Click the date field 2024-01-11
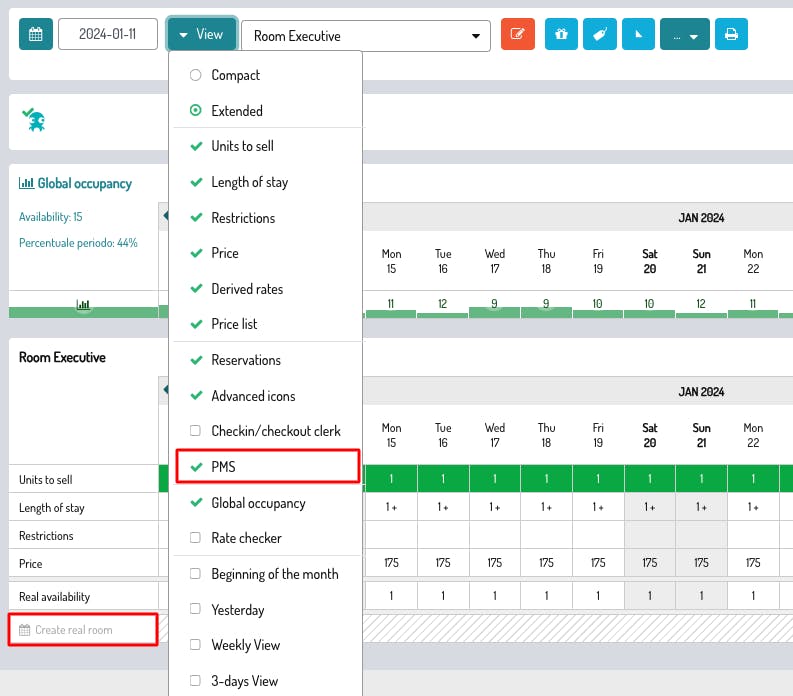793x696 pixels. [108, 34]
